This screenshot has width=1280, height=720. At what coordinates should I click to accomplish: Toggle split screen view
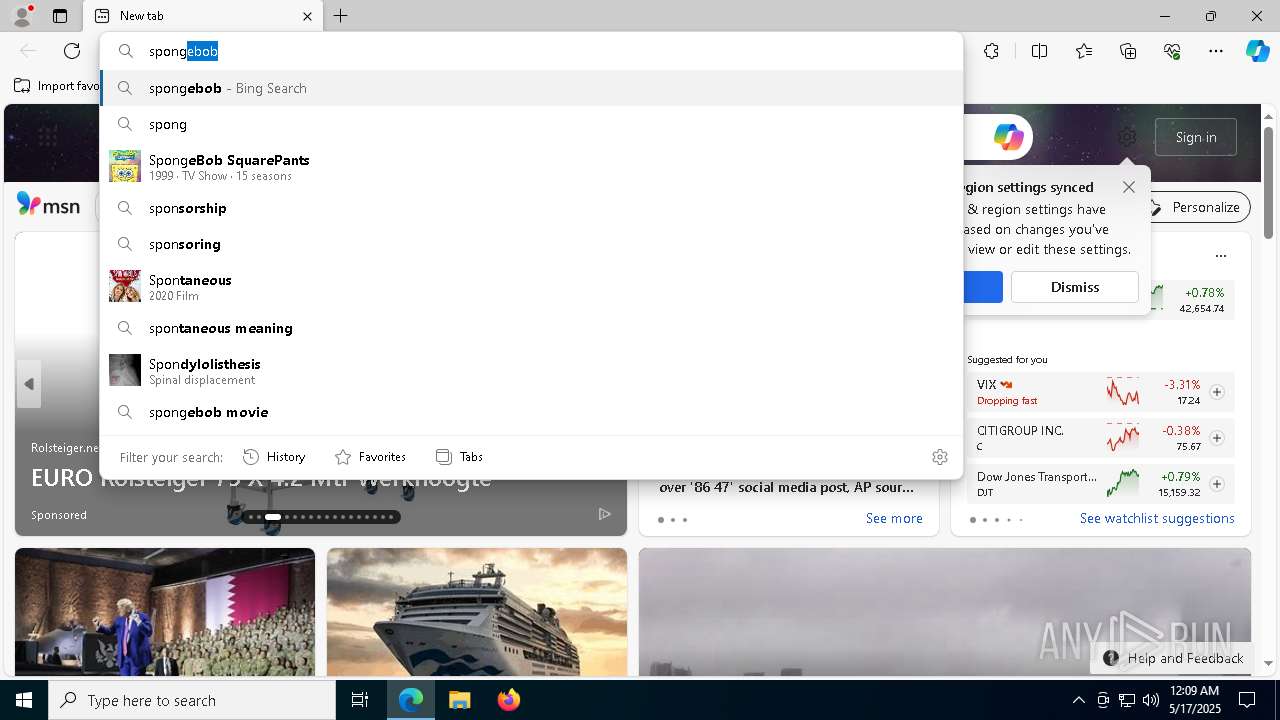click(x=1039, y=51)
